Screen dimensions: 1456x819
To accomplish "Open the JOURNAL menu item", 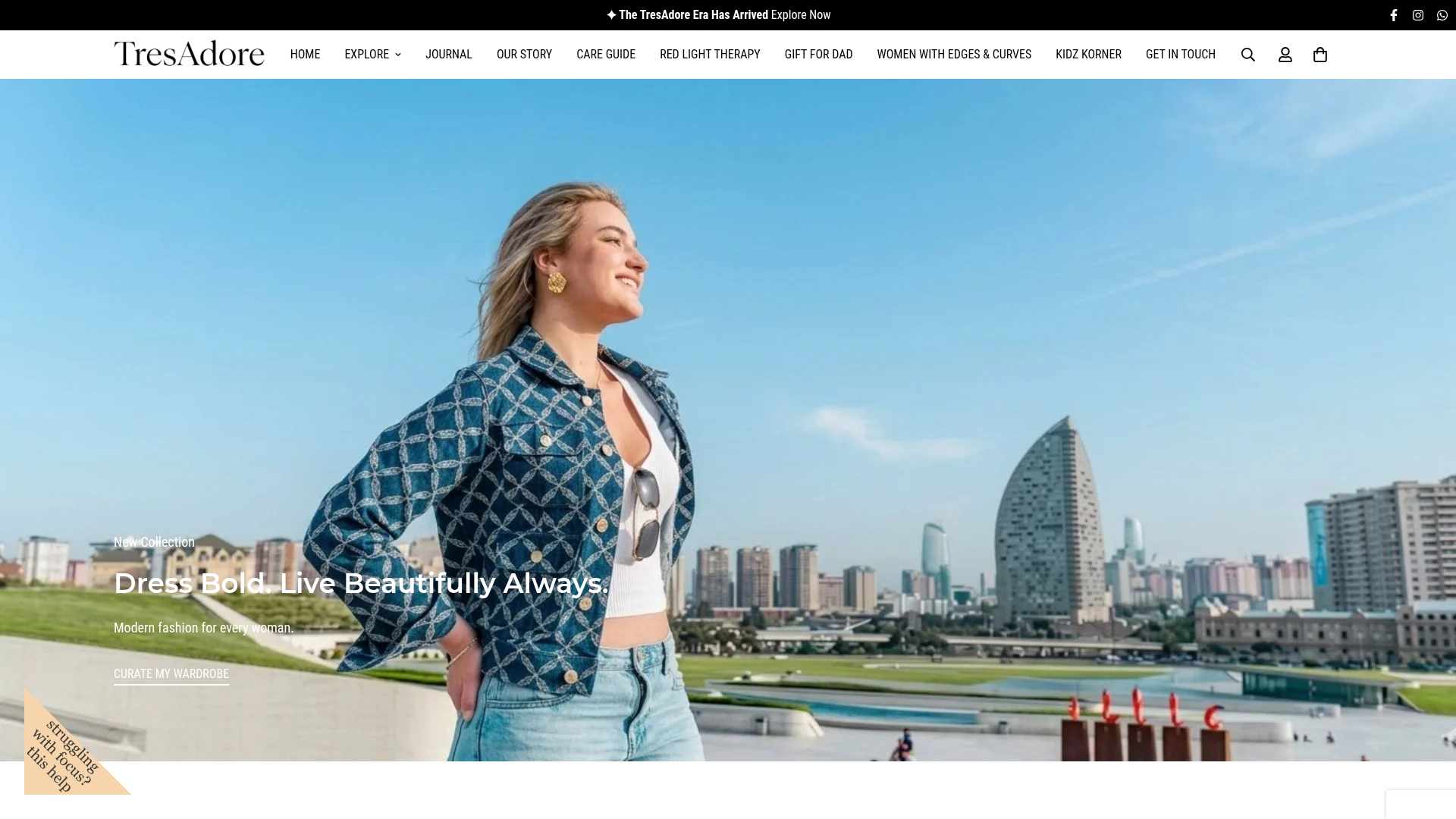I will coord(449,55).
